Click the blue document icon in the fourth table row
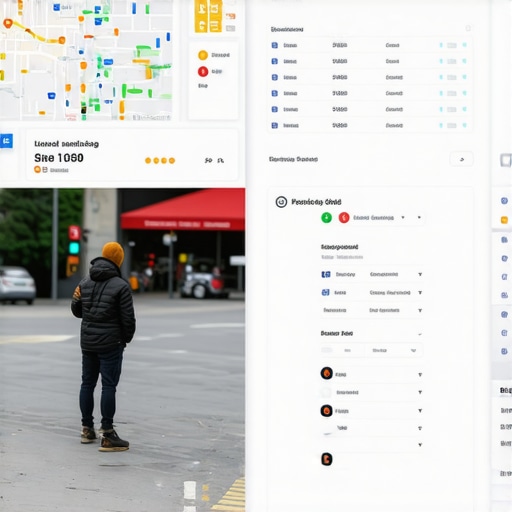The image size is (512, 512). point(275,93)
